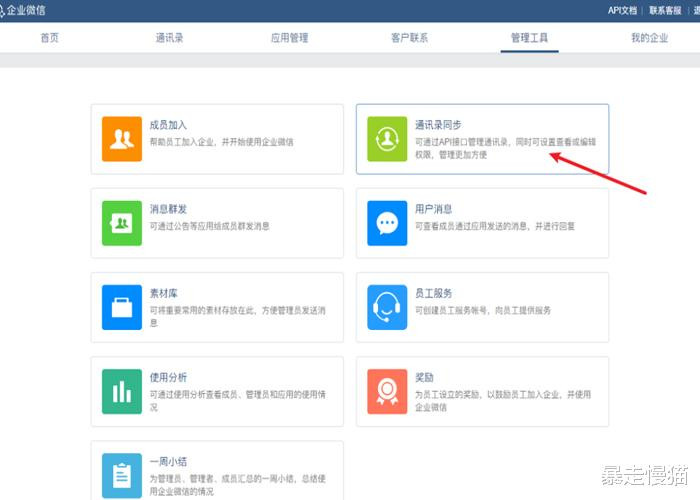
Task: Select the 客户联系 tab
Action: click(x=409, y=38)
